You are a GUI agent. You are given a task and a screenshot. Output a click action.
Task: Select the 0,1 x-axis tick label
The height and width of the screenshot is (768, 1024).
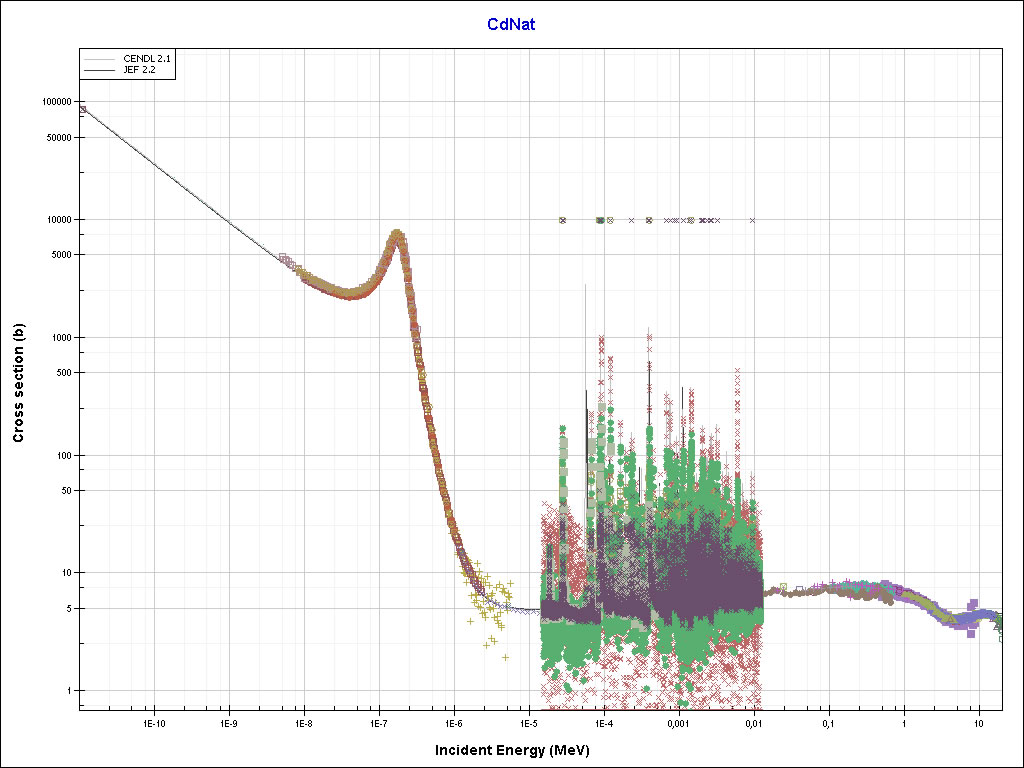pyautogui.click(x=828, y=722)
